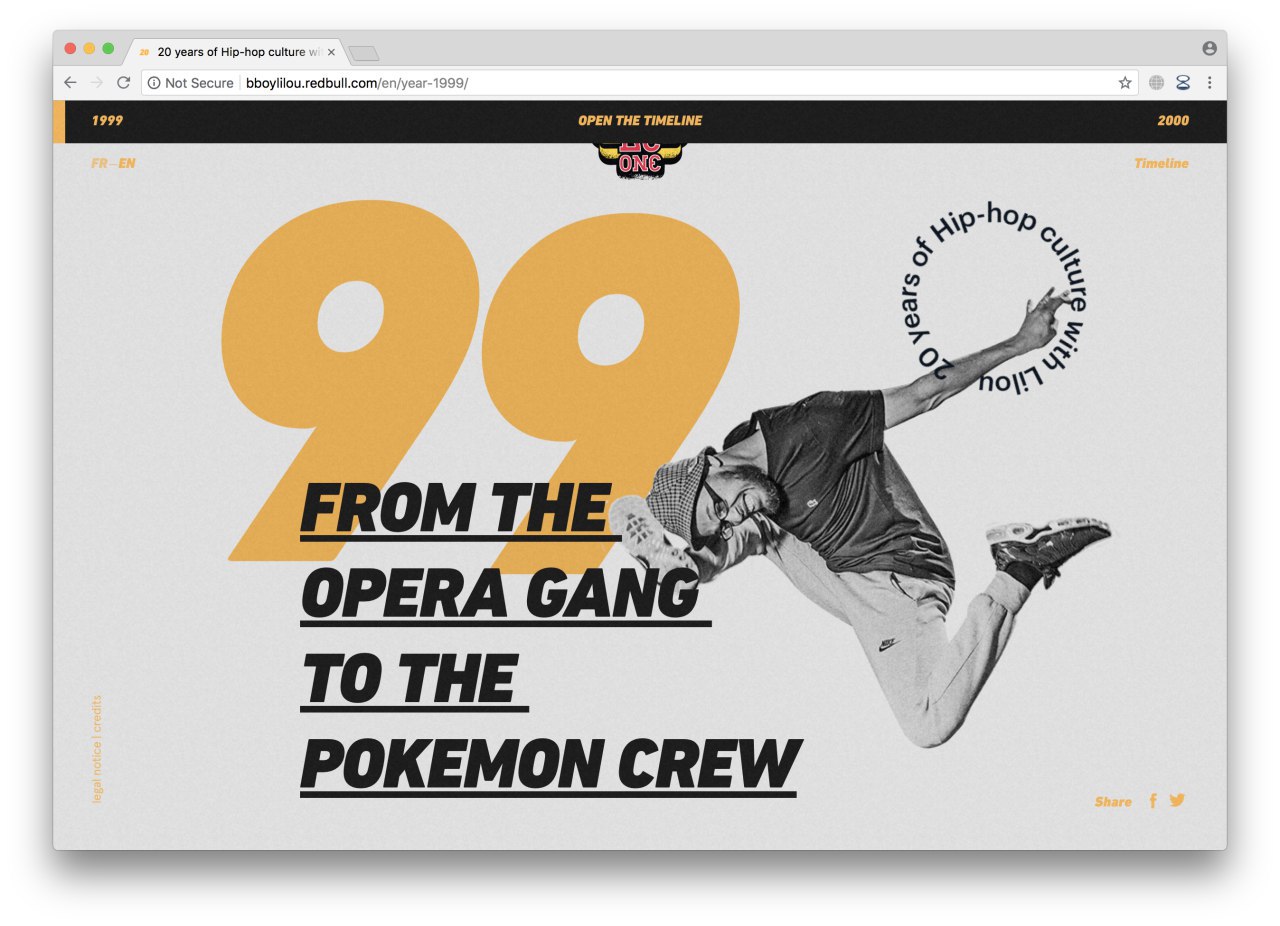Image resolution: width=1280 pixels, height=926 pixels.
Task: Share on Twitter via the bird icon
Action: (x=1177, y=800)
